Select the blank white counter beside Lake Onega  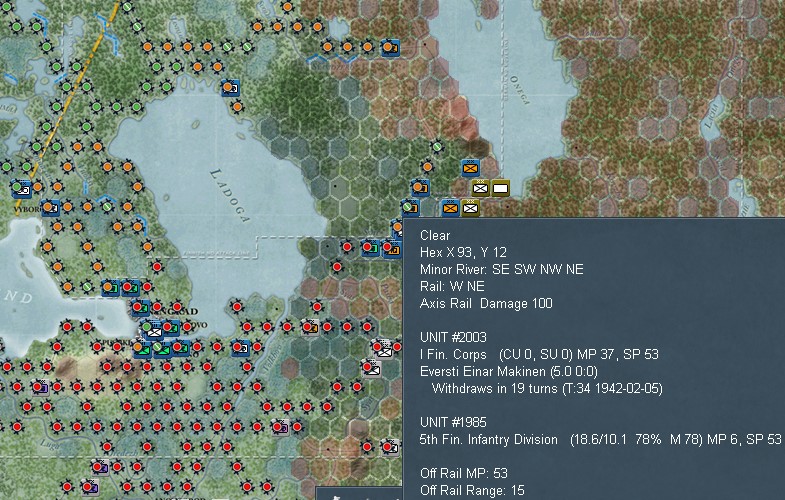(500, 188)
